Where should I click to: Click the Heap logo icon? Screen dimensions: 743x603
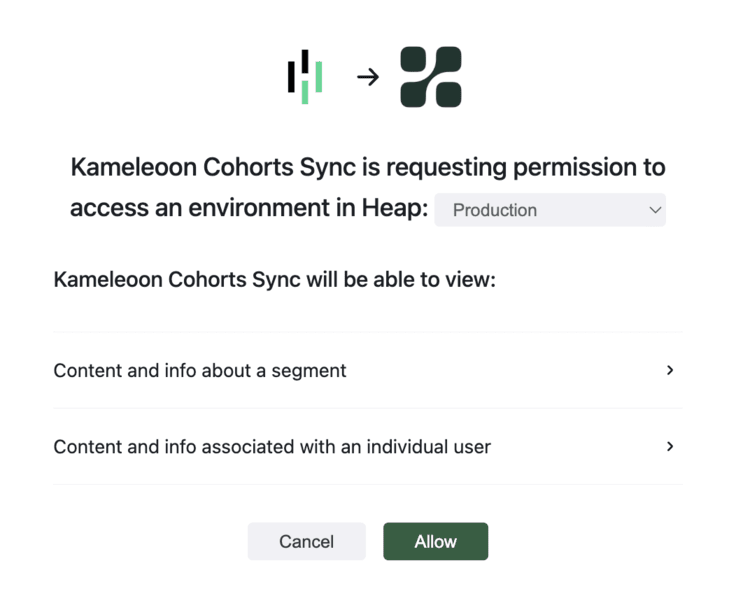[305, 77]
